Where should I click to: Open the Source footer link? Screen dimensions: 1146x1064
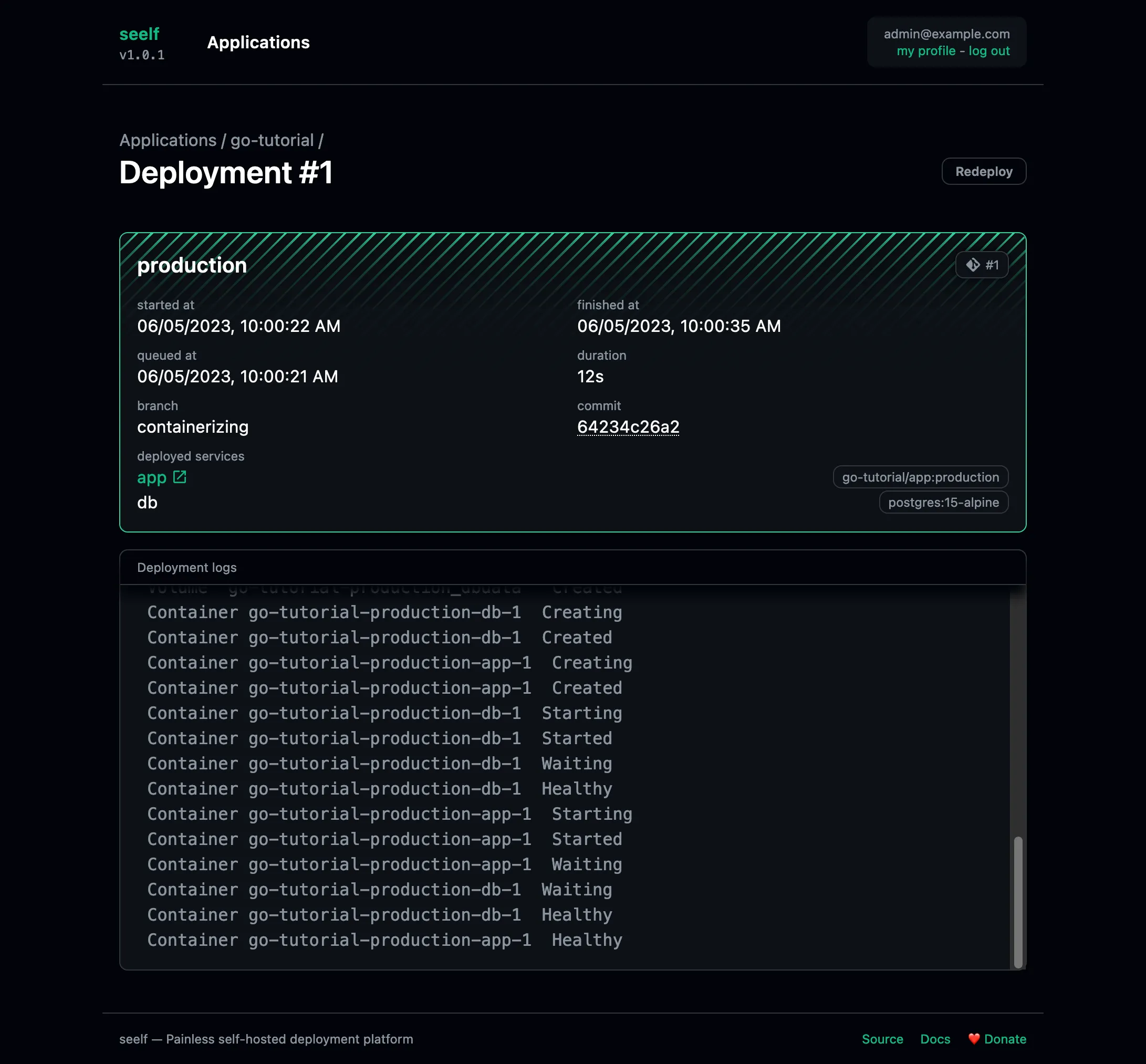coord(882,1039)
